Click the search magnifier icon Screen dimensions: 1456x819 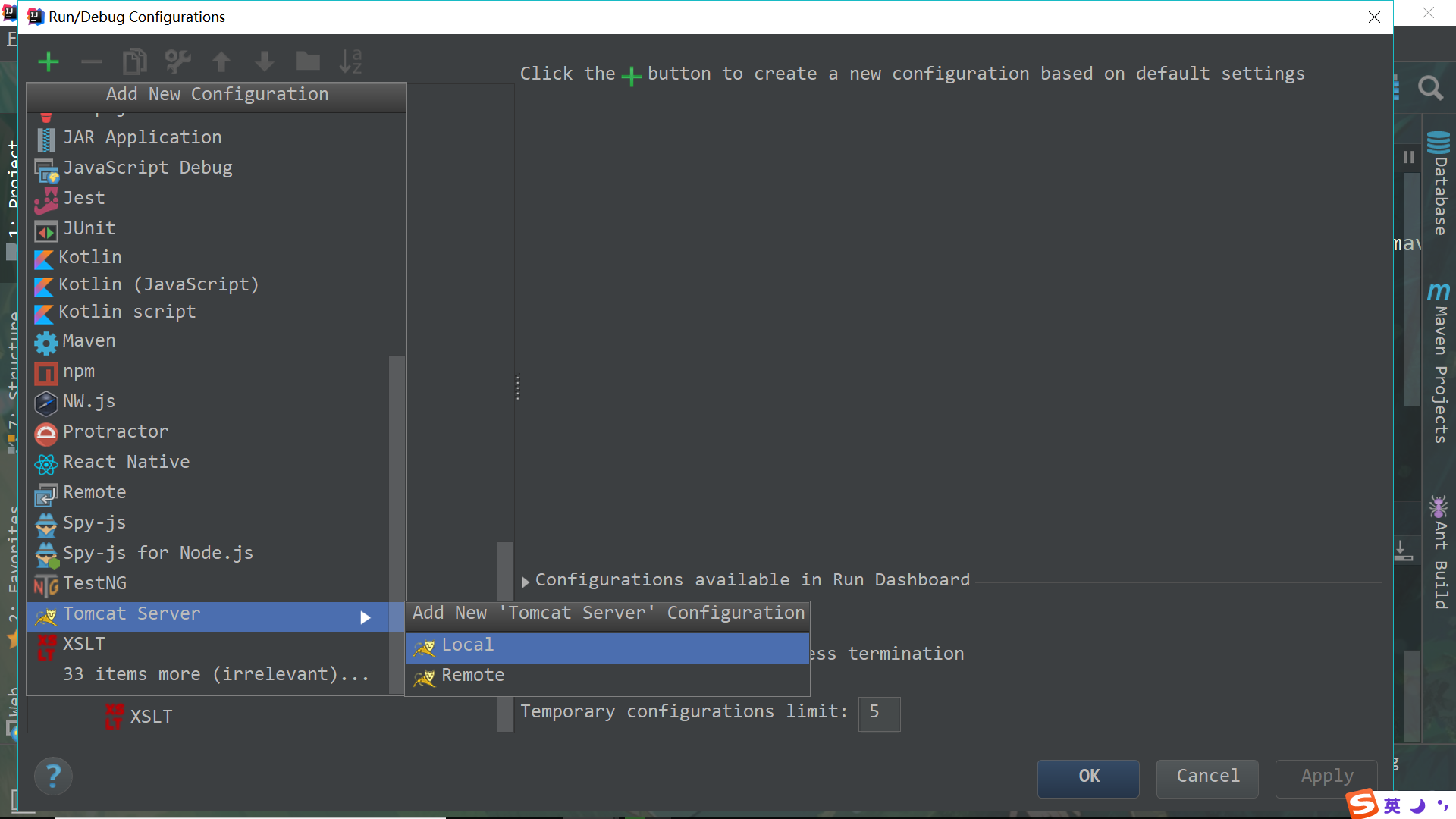[x=1431, y=88]
